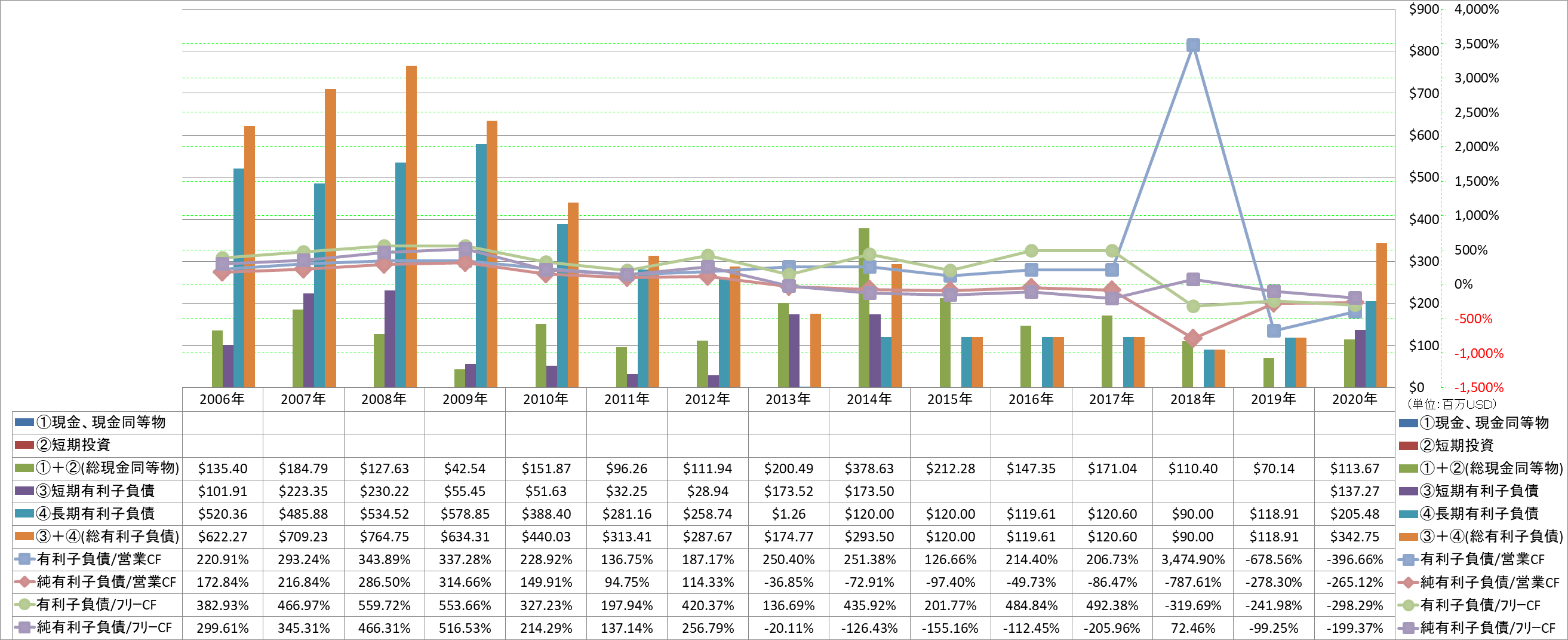This screenshot has height=640, width=1568.
Task: Click the 2008年 orange total debt bar
Action: pyautogui.click(x=411, y=226)
